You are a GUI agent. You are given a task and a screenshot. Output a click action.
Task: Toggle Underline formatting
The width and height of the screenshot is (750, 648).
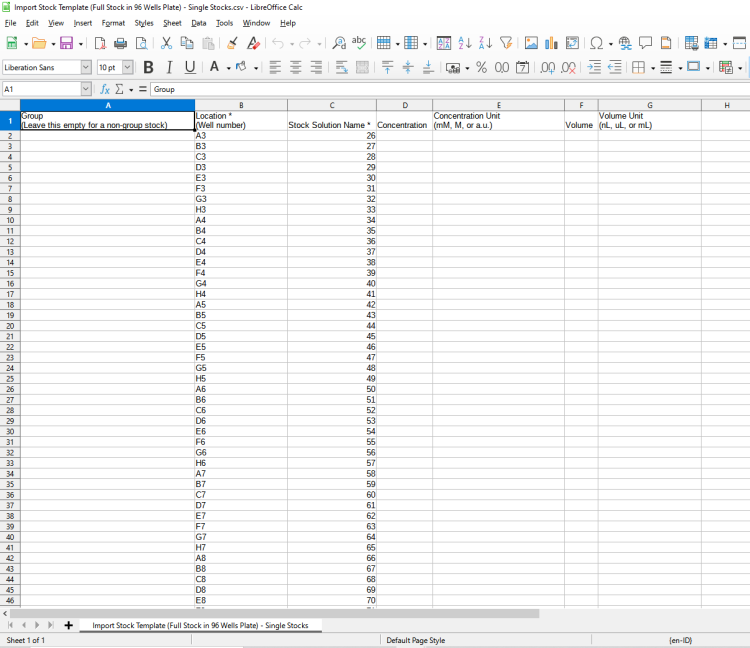[x=189, y=67]
